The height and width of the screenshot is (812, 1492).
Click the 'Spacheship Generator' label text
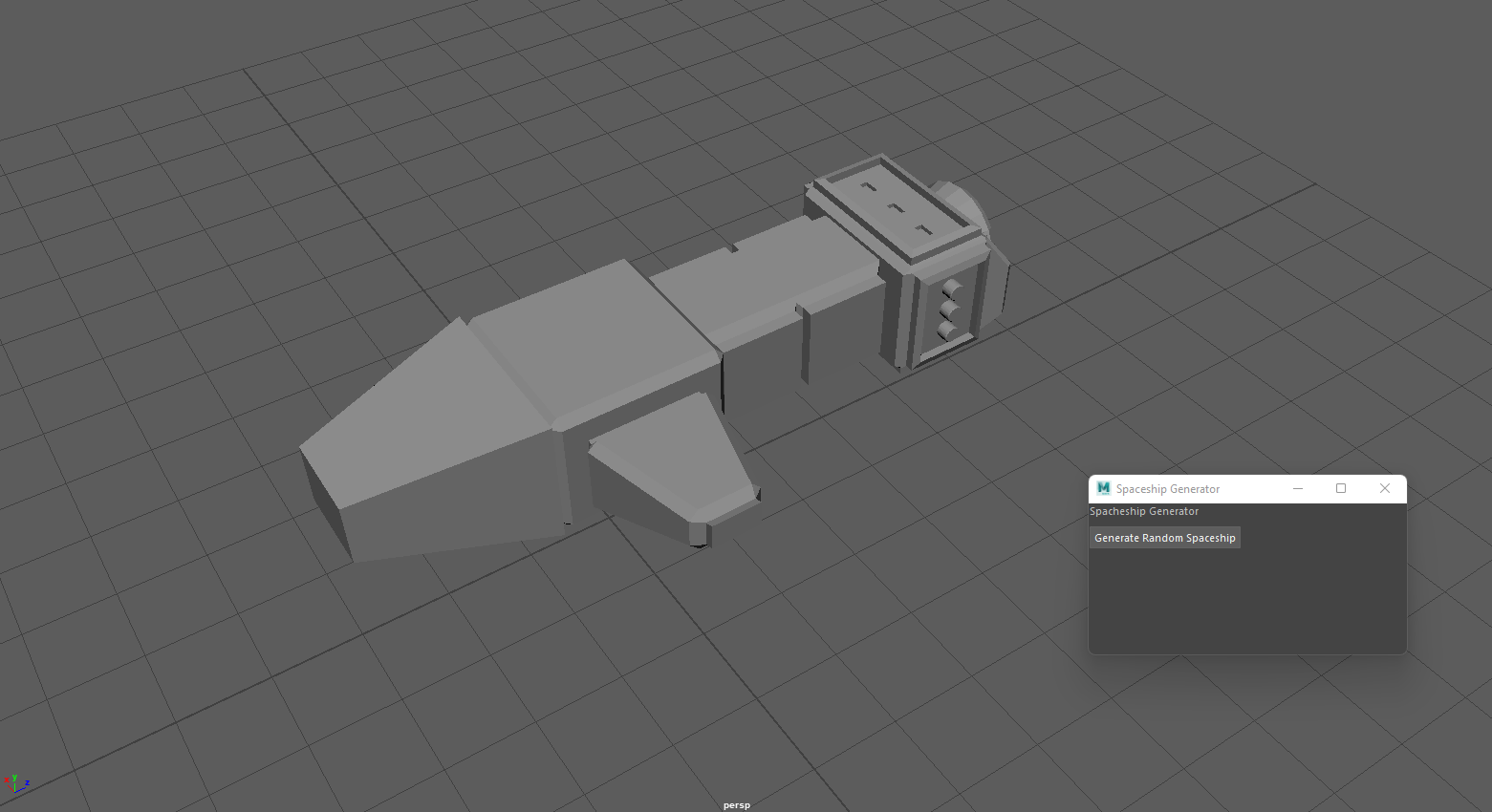1144,512
